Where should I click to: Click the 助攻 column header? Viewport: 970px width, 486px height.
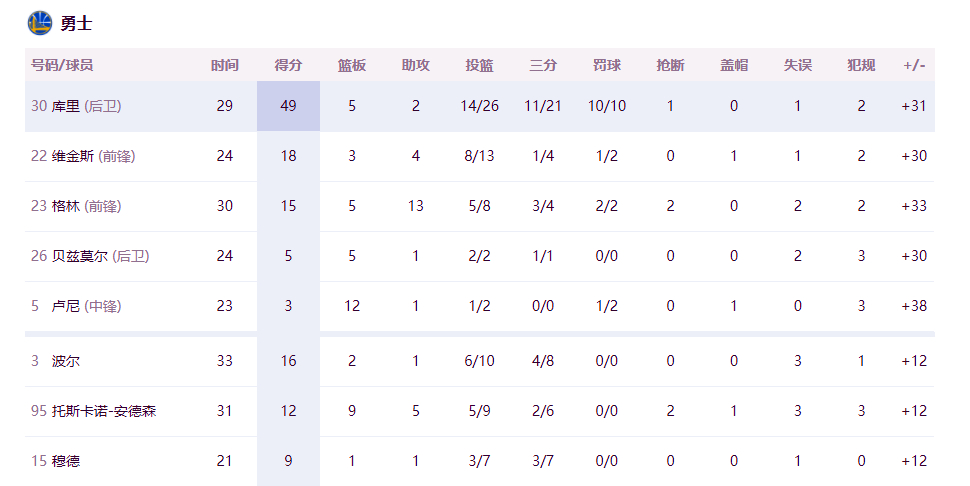click(416, 65)
